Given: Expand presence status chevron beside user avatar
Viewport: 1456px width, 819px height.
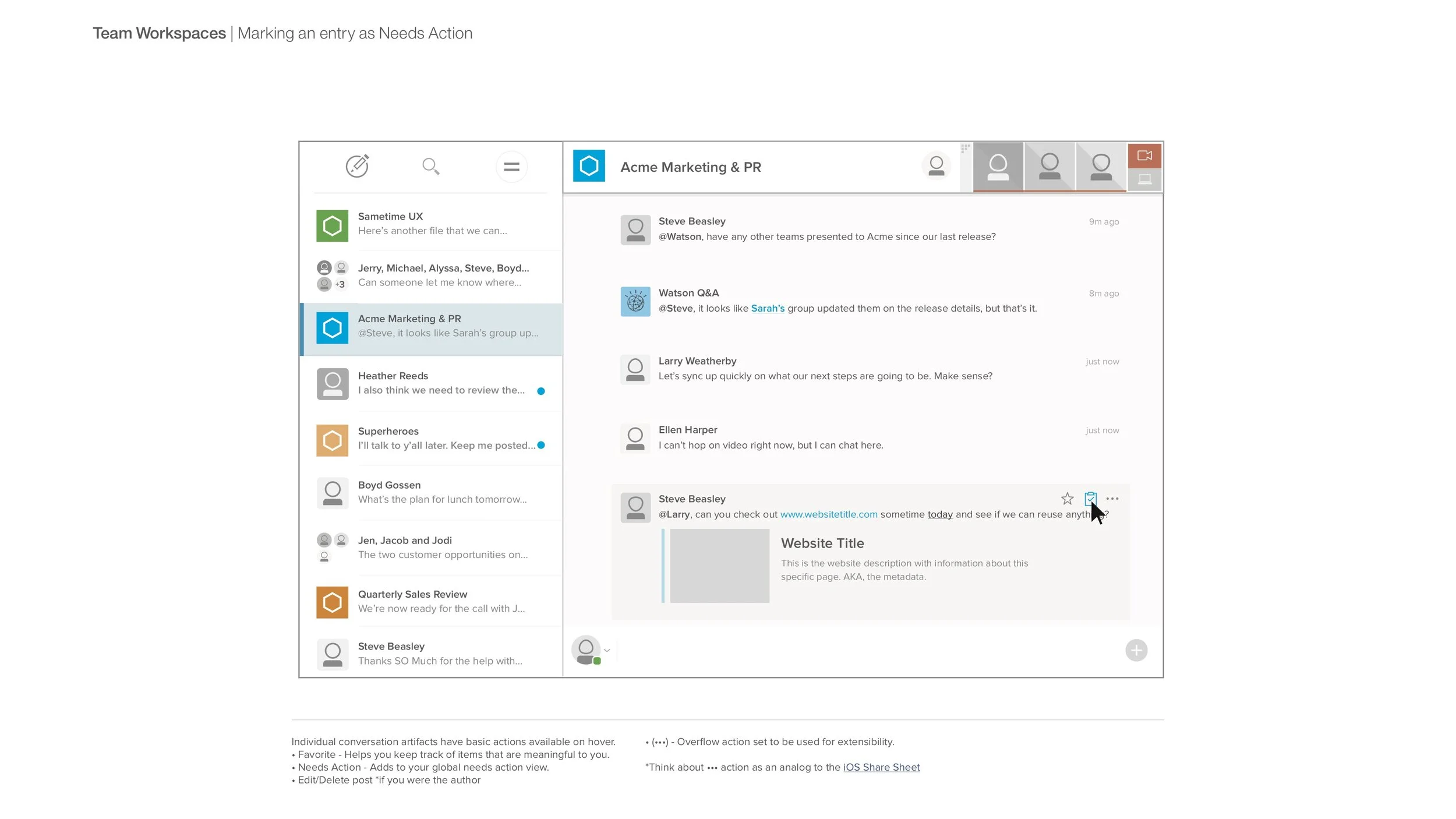Looking at the screenshot, I should coord(607,651).
